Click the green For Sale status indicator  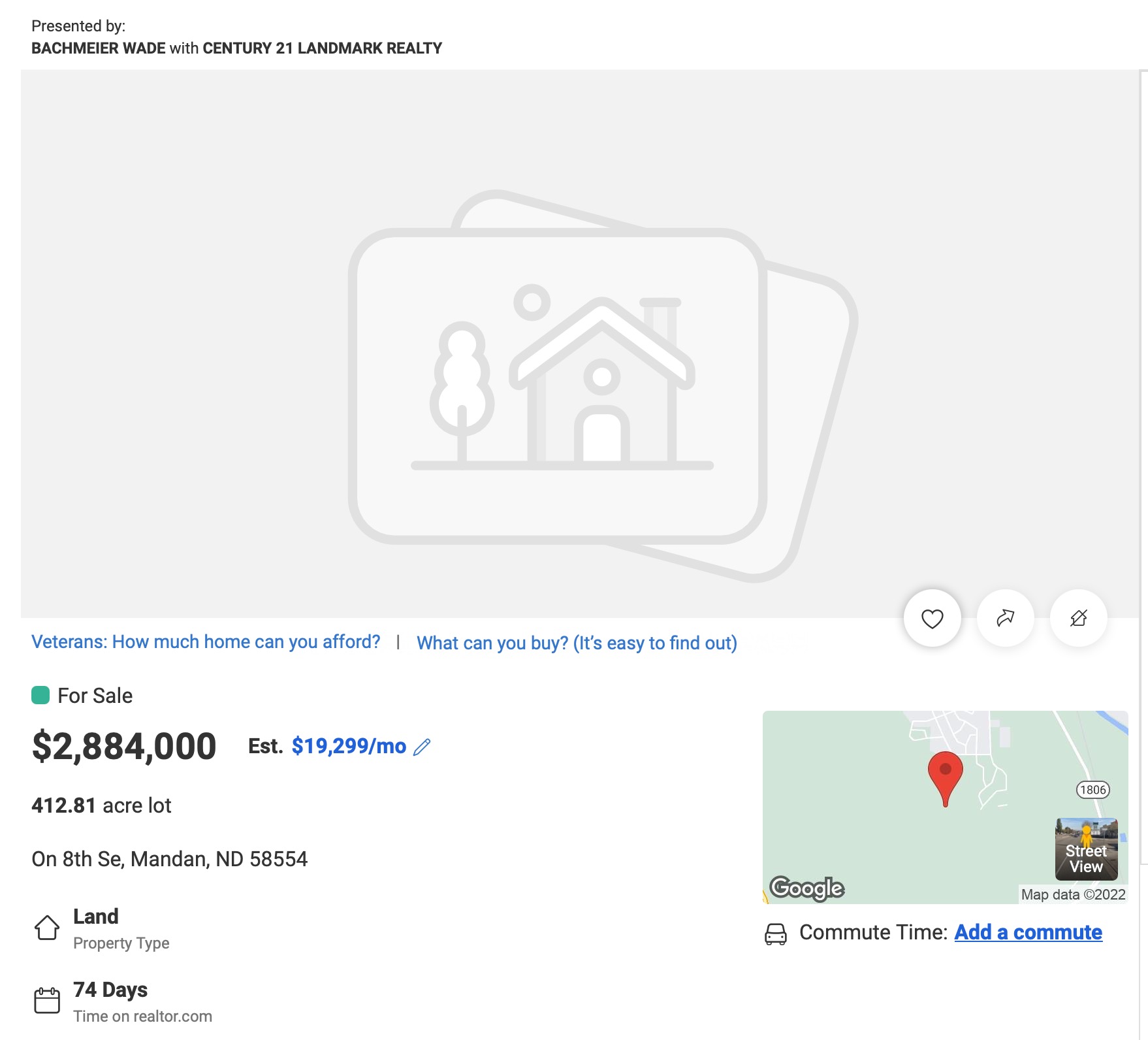(x=40, y=695)
